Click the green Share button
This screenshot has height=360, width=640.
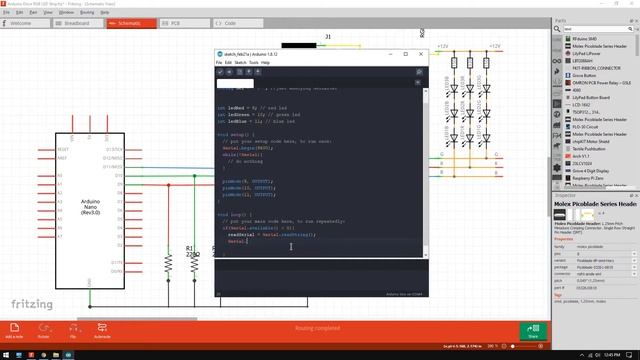pyautogui.click(x=533, y=331)
